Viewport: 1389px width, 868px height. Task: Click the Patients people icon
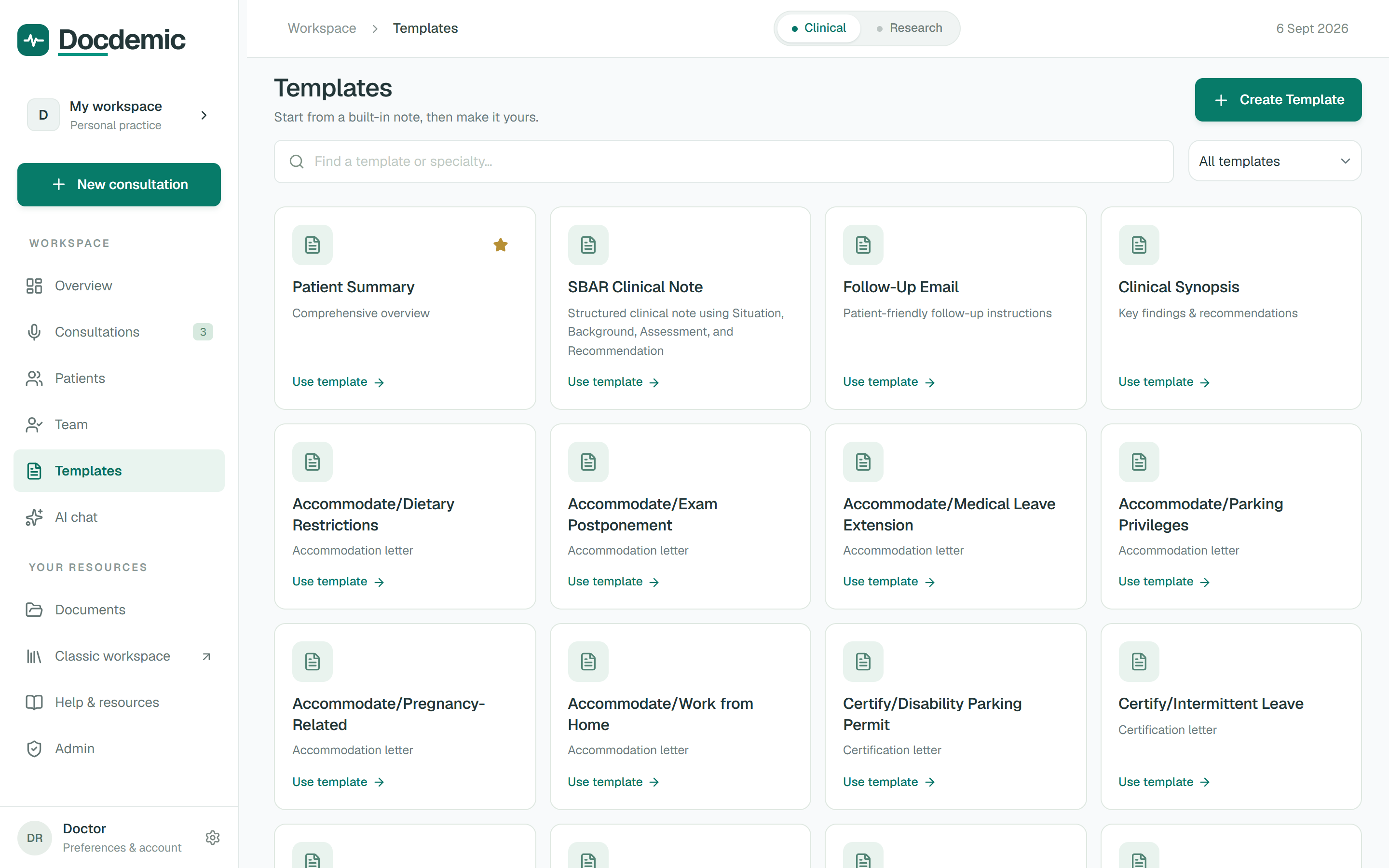pos(34,379)
